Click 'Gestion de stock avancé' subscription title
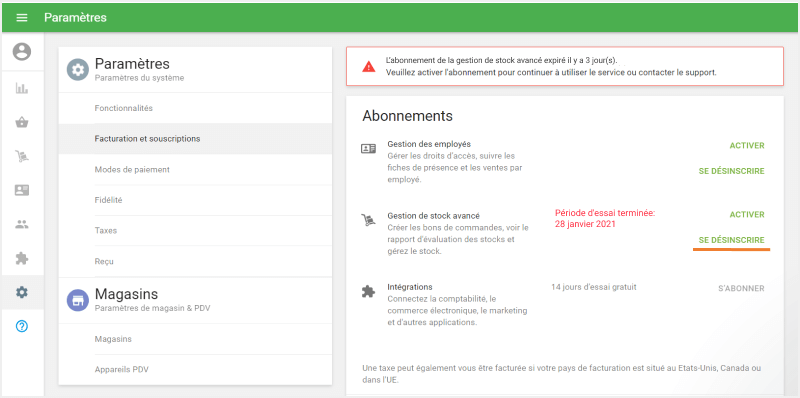800x398 pixels. click(x=434, y=216)
